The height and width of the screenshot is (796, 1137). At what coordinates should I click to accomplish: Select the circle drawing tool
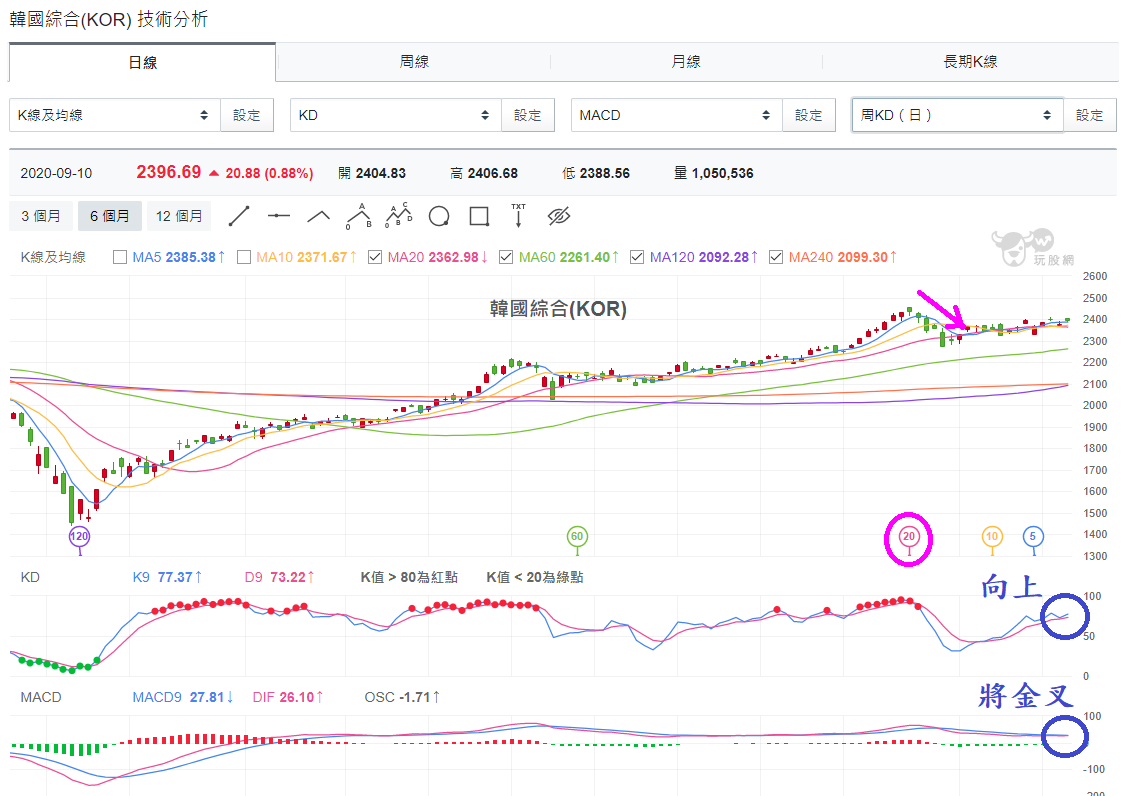click(439, 216)
